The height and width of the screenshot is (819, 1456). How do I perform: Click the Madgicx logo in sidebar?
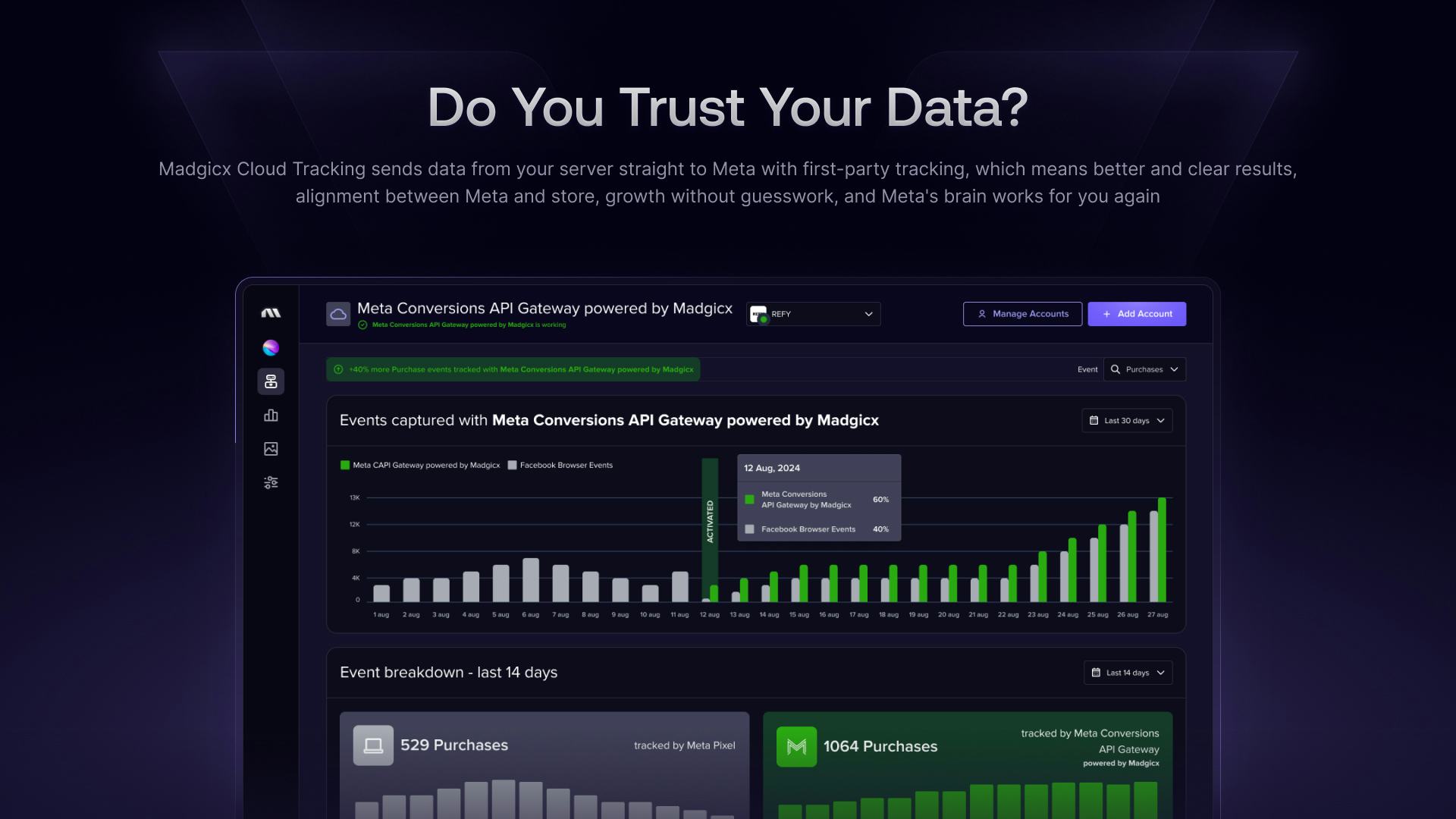coord(271,313)
